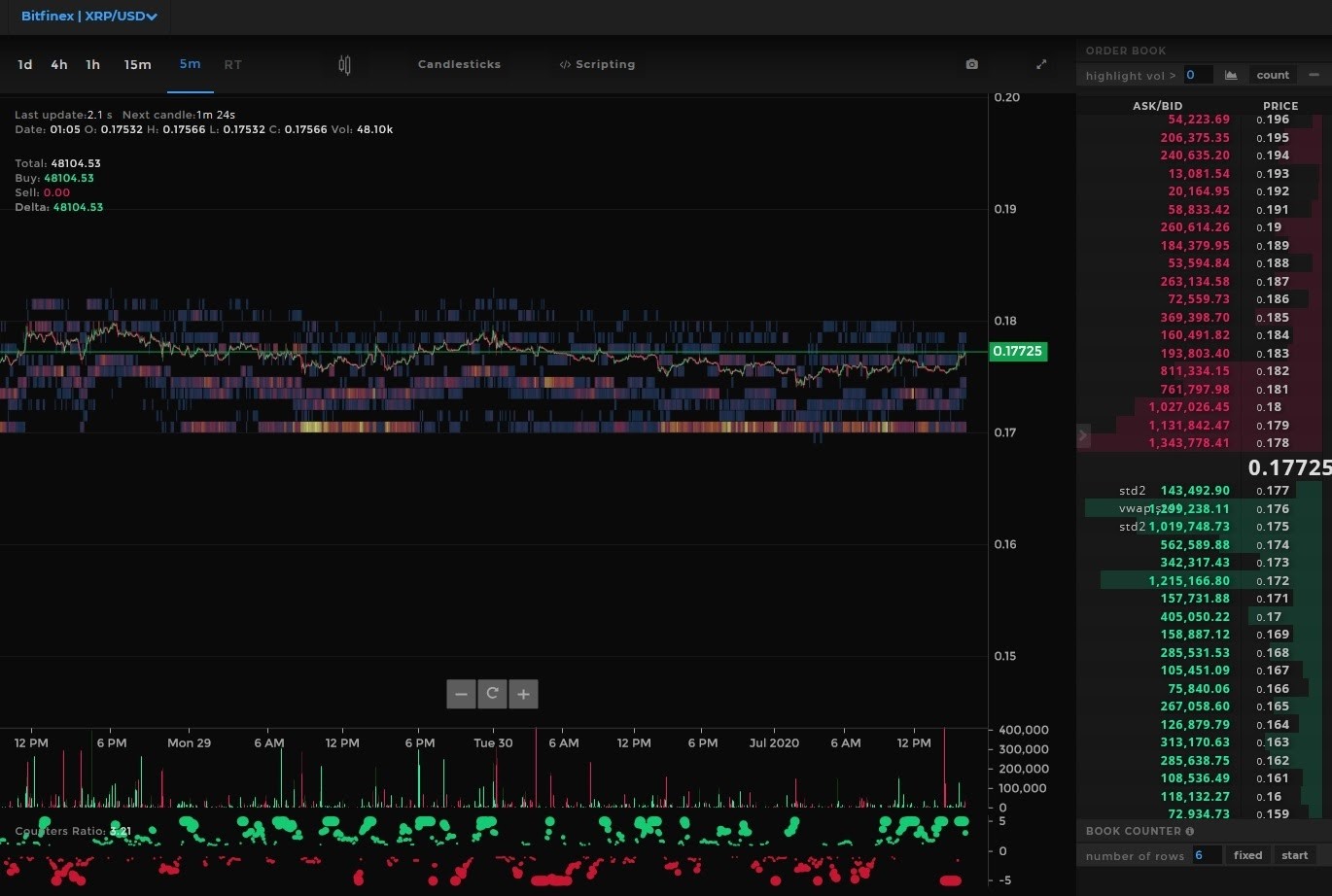This screenshot has height=896, width=1332.
Task: Toggle order book depth chart icon
Action: coord(1231,75)
